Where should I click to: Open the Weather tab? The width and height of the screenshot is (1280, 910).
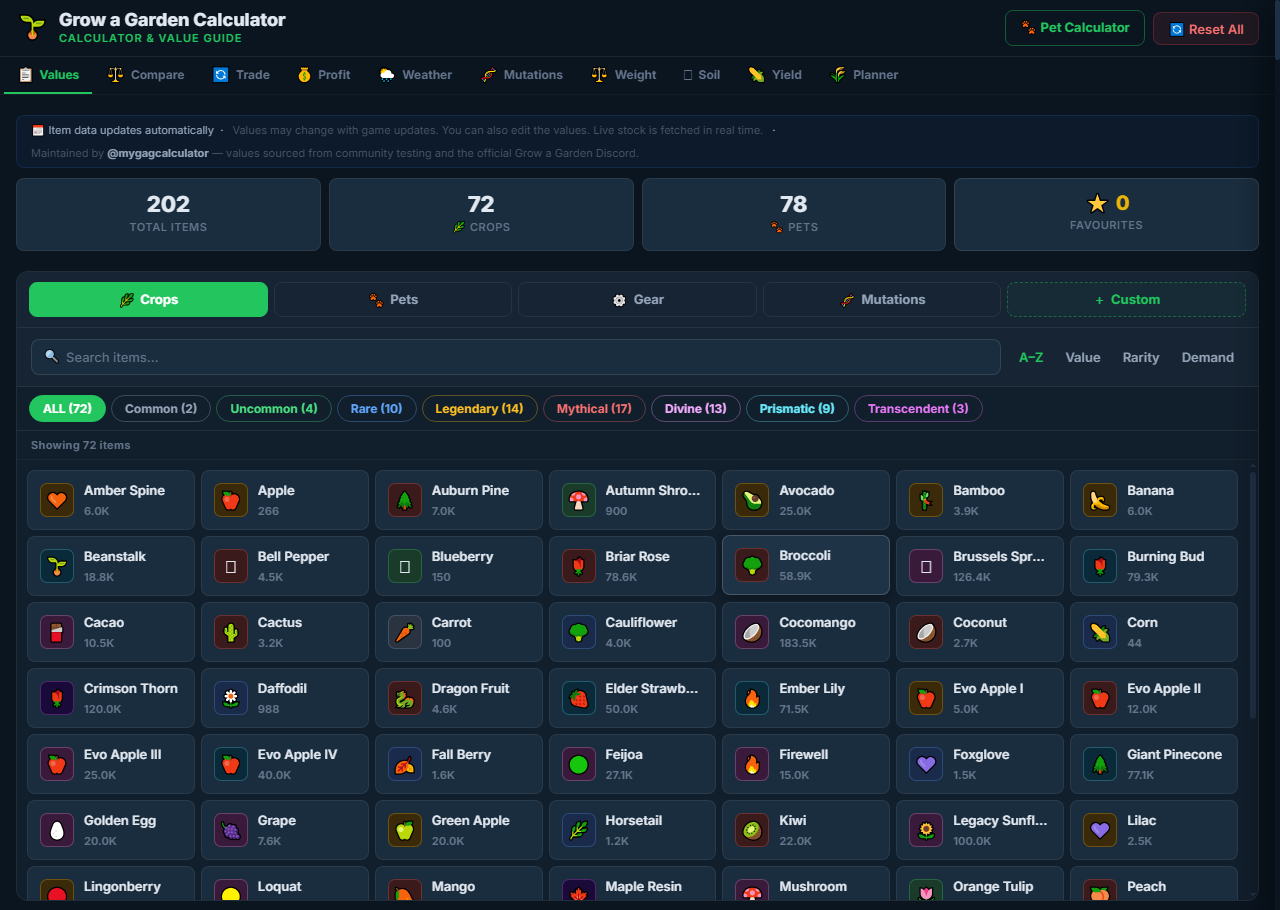tap(415, 75)
